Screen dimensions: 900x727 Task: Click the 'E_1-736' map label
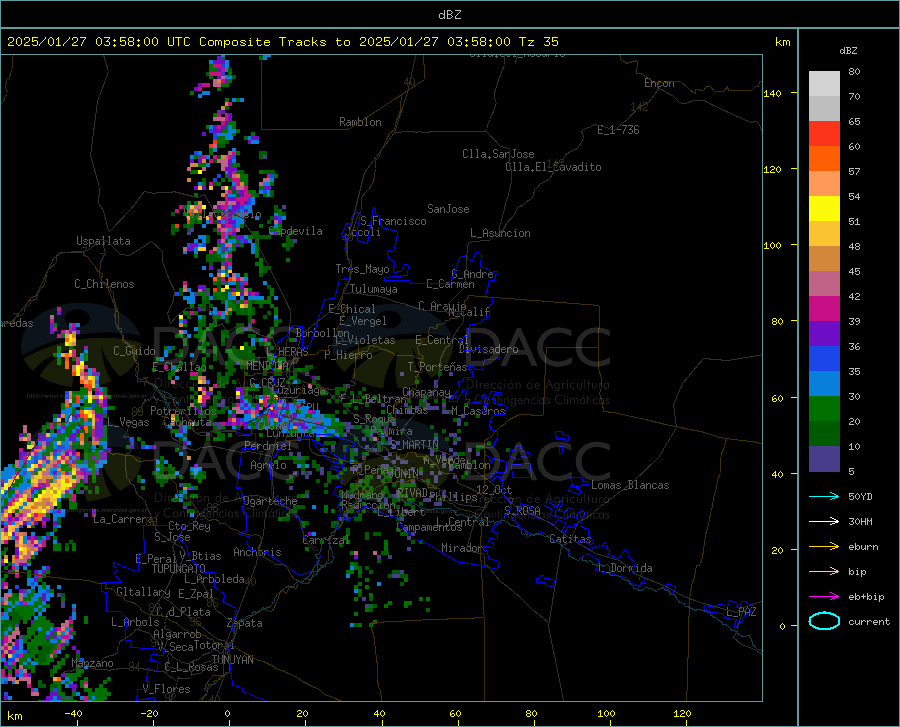tap(618, 130)
